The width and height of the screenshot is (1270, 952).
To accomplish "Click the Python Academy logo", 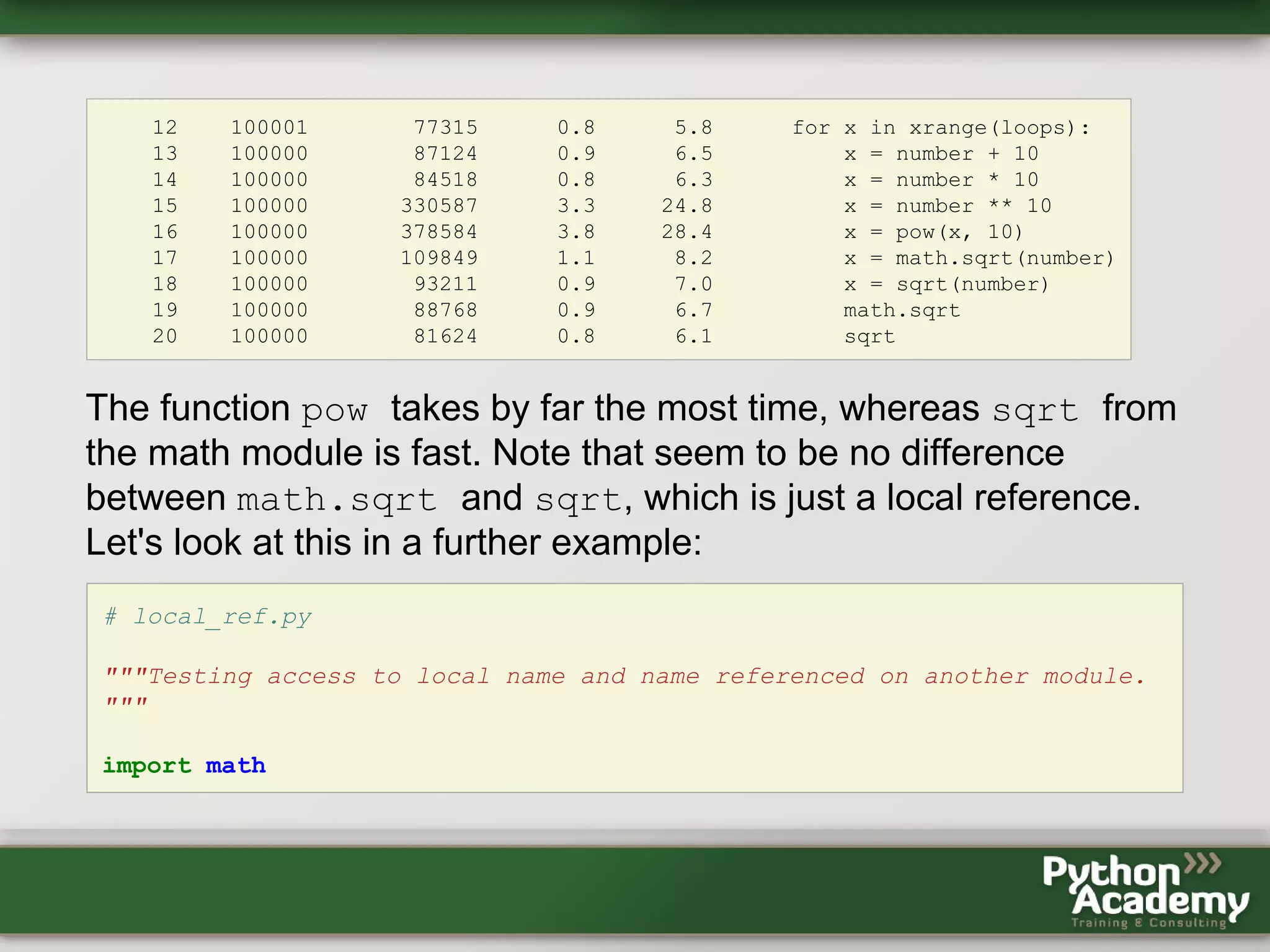I will click(1145, 891).
